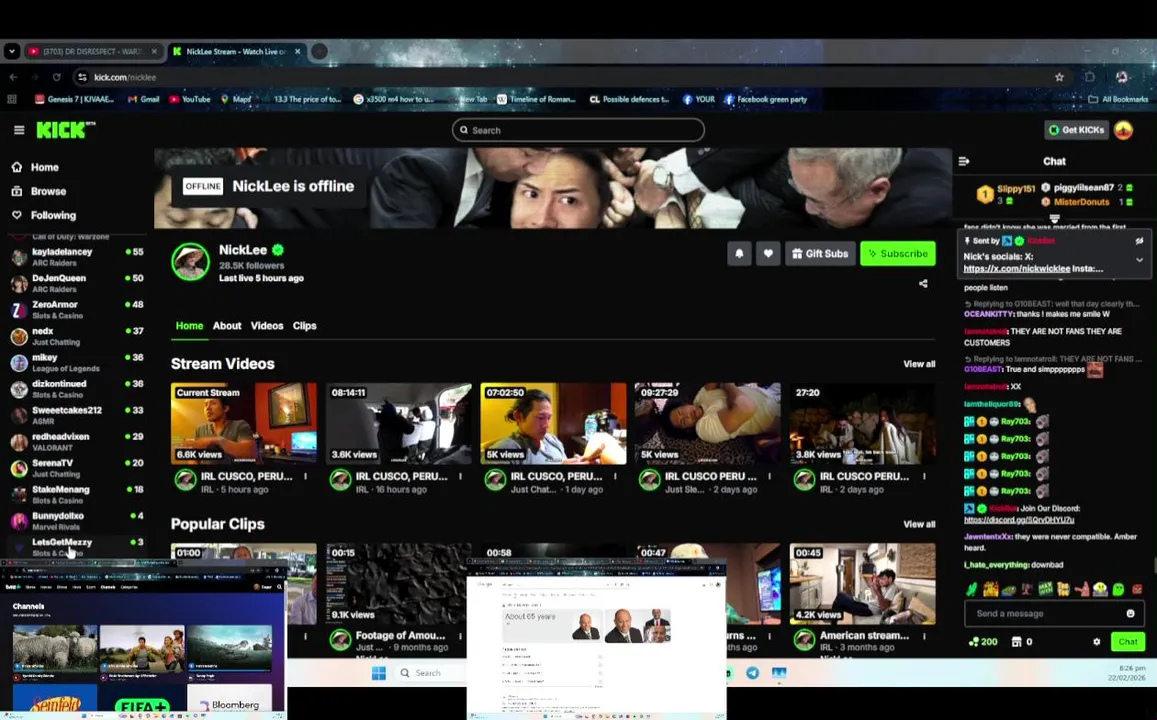Click the Kick logo

click(65, 130)
